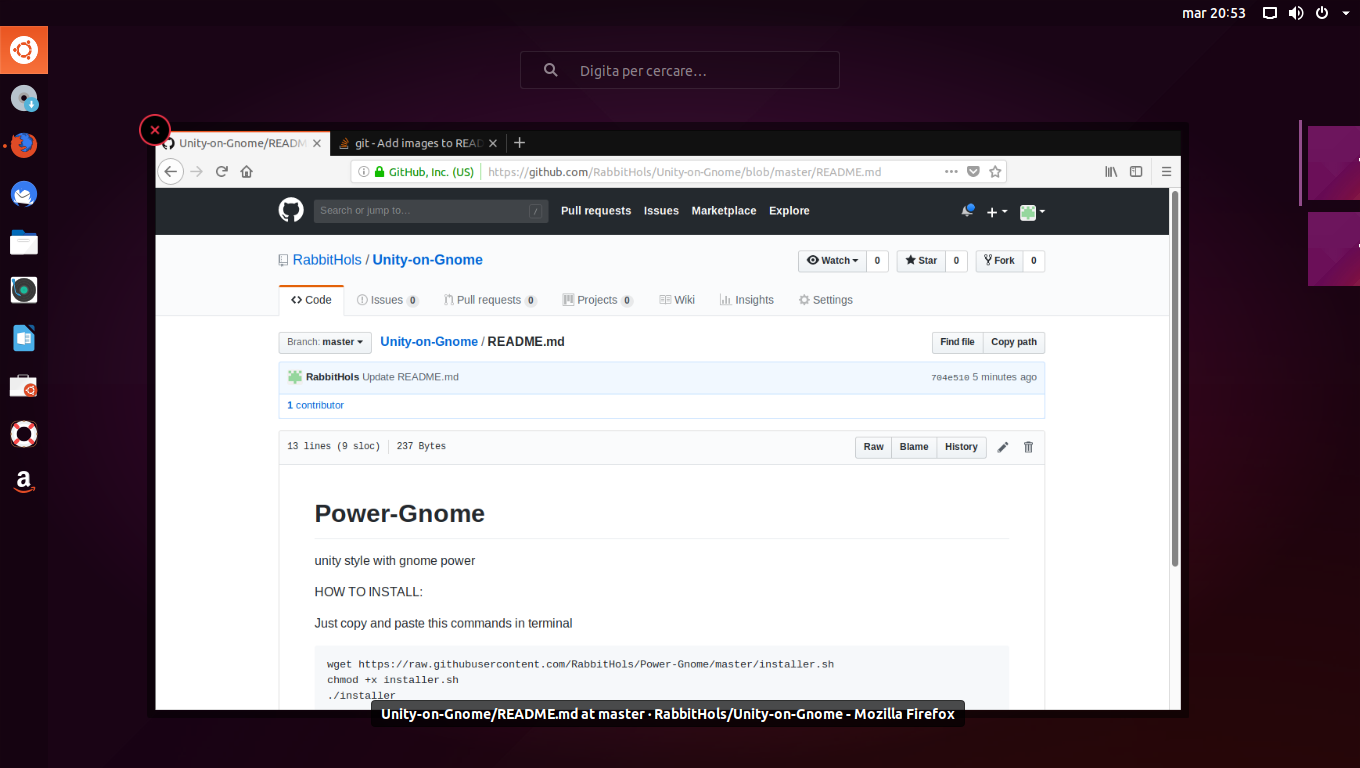Click Explore in GitHub header
The image size is (1360, 768).
click(789, 211)
